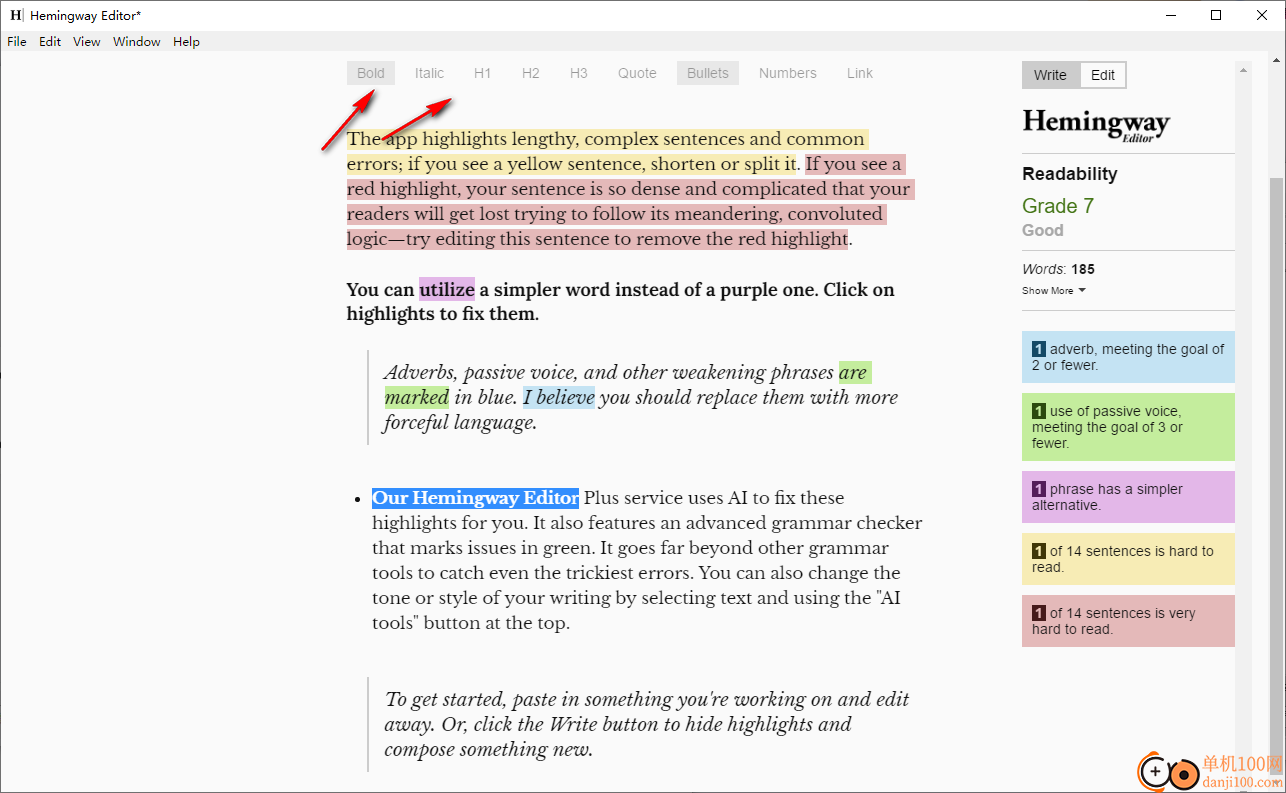
Task: Apply Numbers list formatting
Action: point(788,73)
